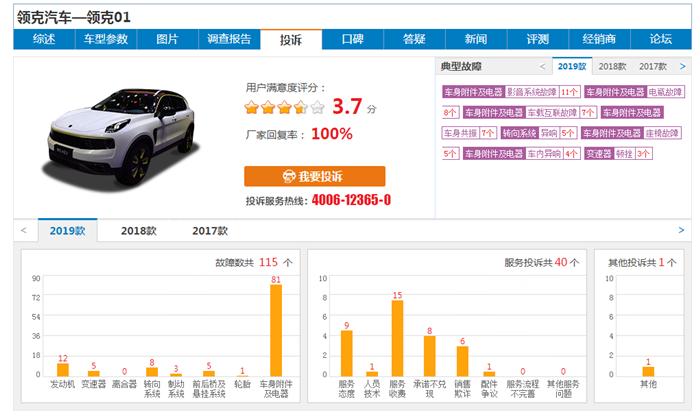The image size is (700, 416).
Task: Click the 车身附件及电器 bar labeled 81
Action: tap(276, 330)
